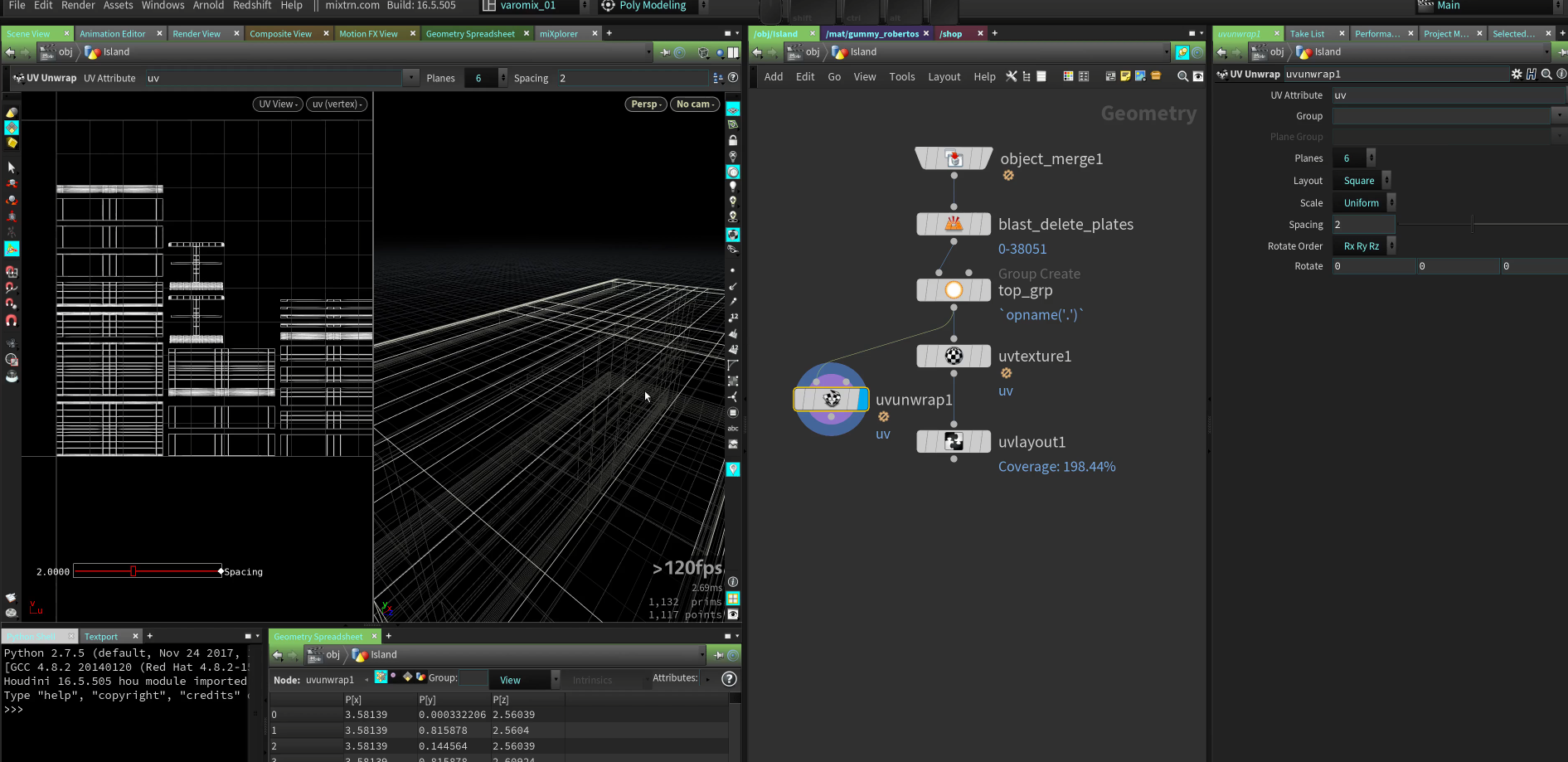The height and width of the screenshot is (762, 1568).
Task: Toggle the cyan pin button in network pane
Action: click(x=1182, y=52)
